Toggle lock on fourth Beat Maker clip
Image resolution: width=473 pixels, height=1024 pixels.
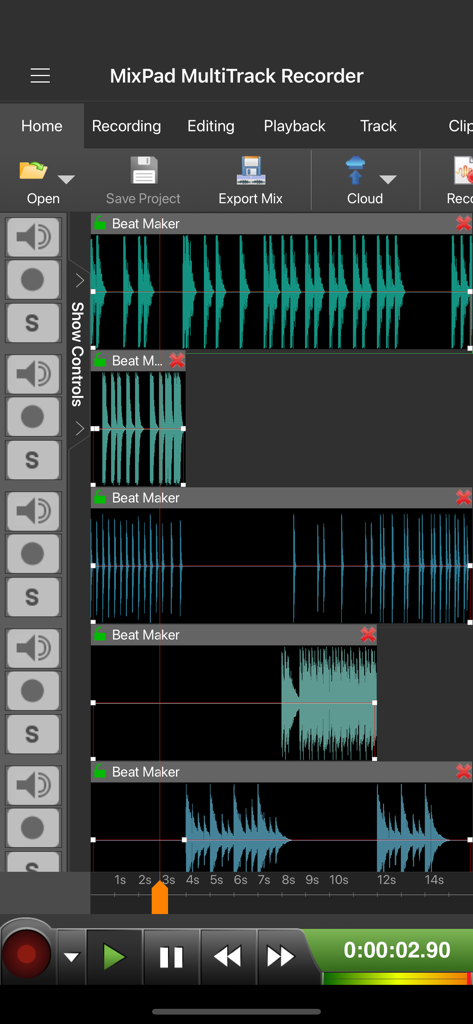(100, 635)
